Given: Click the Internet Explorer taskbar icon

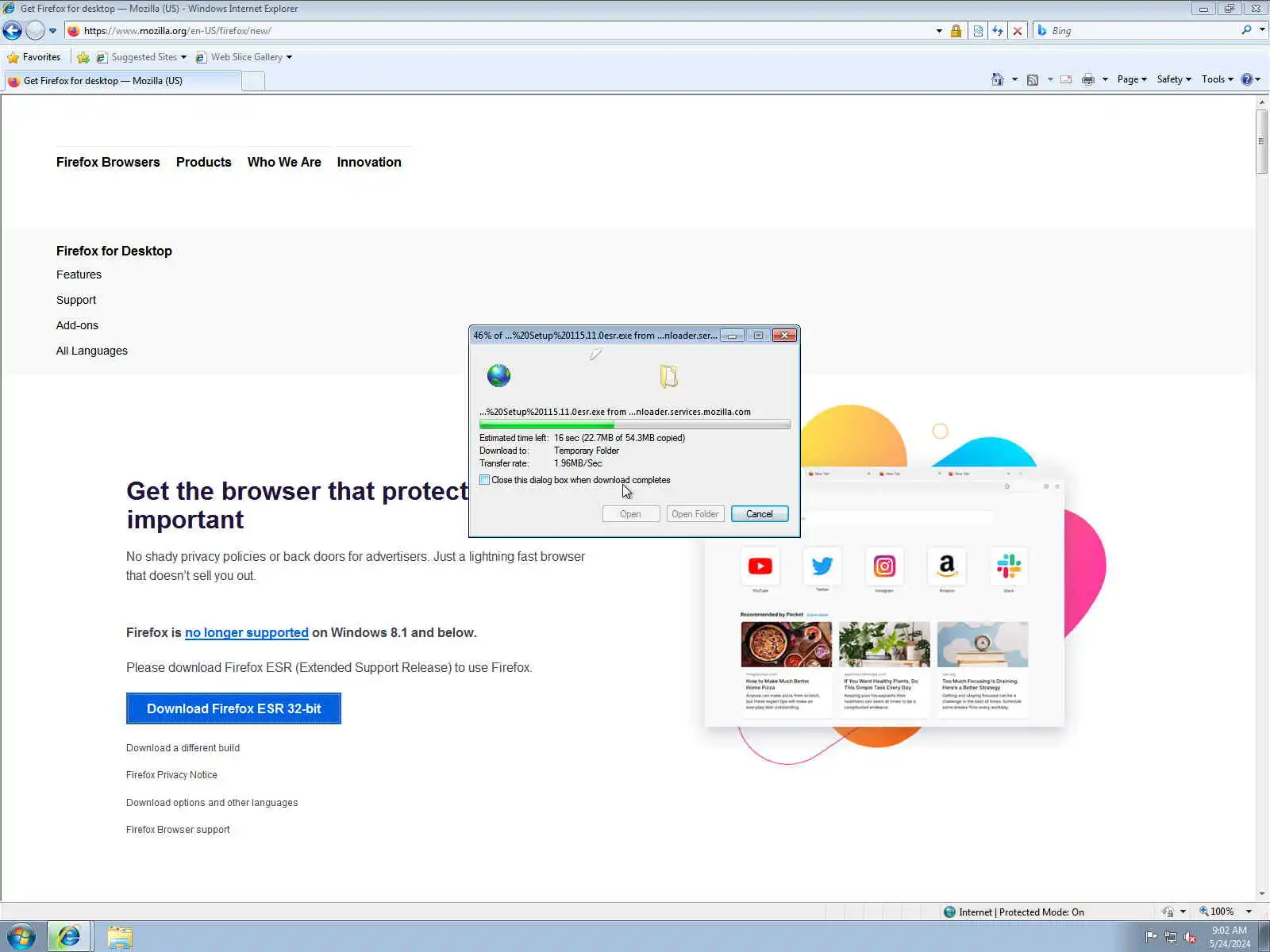Looking at the screenshot, I should [x=69, y=937].
